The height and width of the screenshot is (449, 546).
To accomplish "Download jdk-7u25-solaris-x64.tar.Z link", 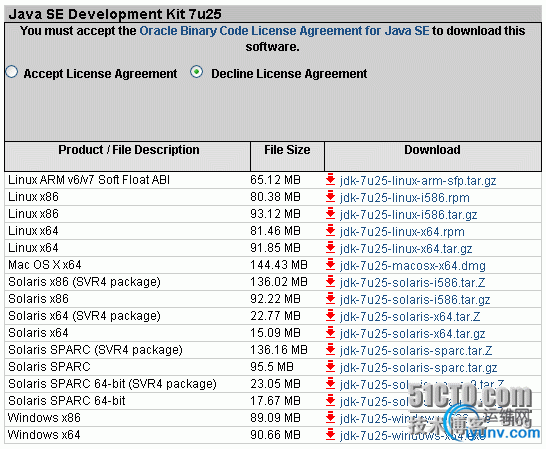I will click(x=410, y=317).
